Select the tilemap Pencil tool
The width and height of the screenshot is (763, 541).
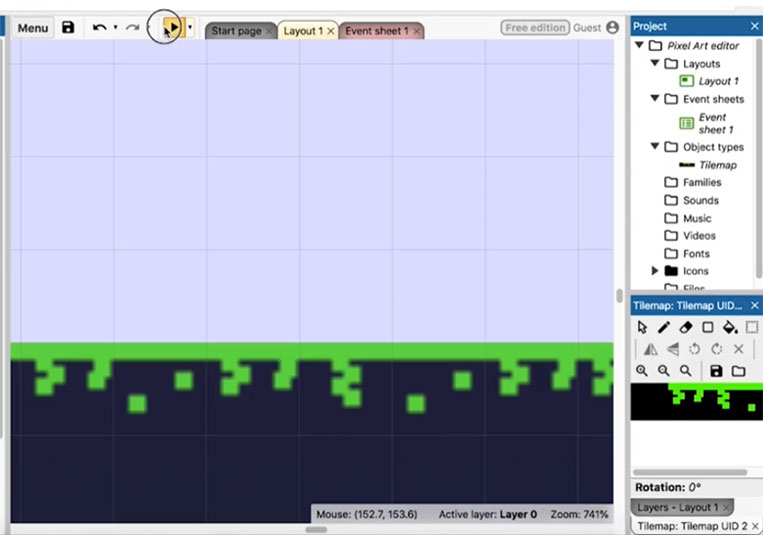point(664,327)
